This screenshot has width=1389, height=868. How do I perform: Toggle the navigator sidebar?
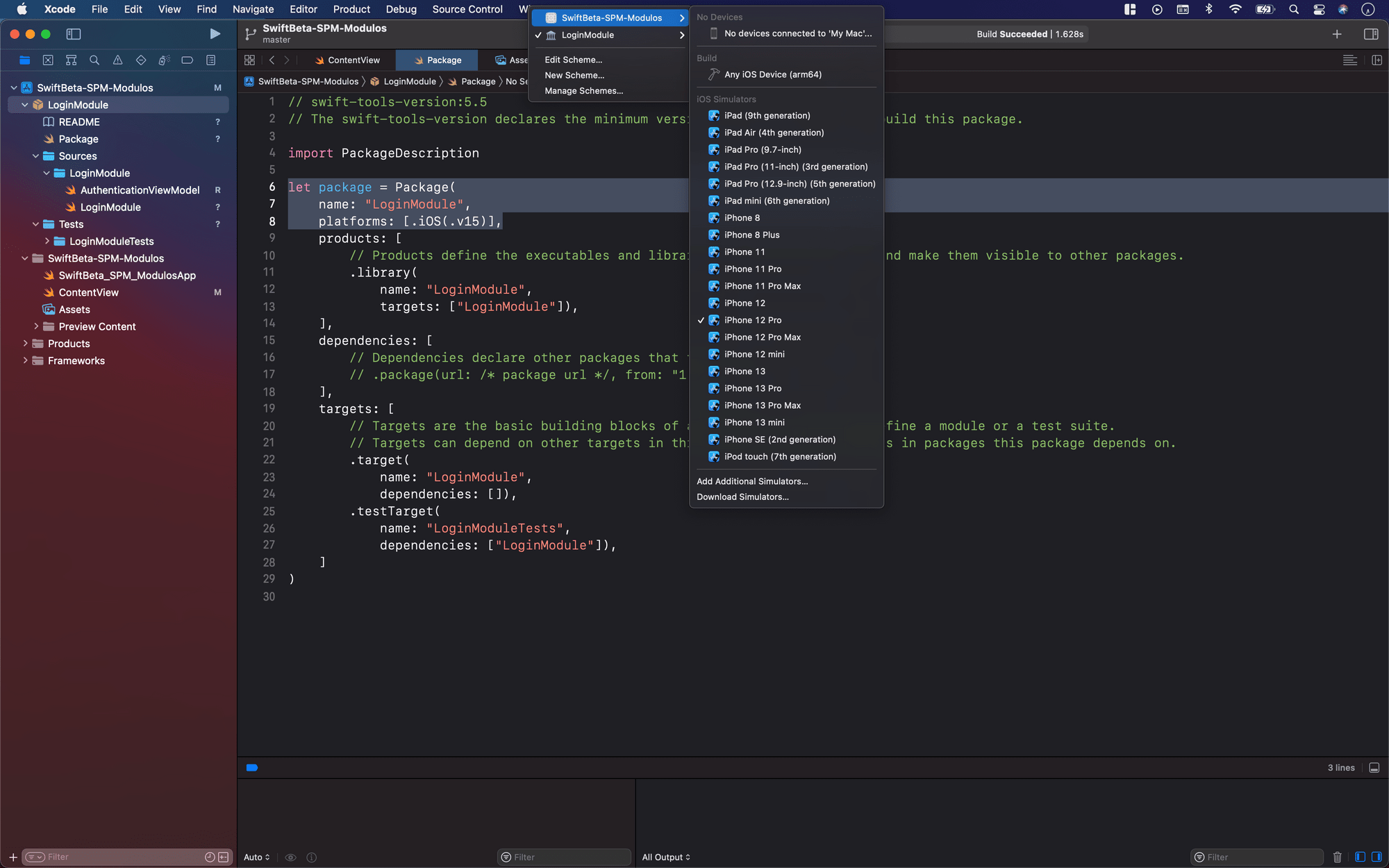74,34
